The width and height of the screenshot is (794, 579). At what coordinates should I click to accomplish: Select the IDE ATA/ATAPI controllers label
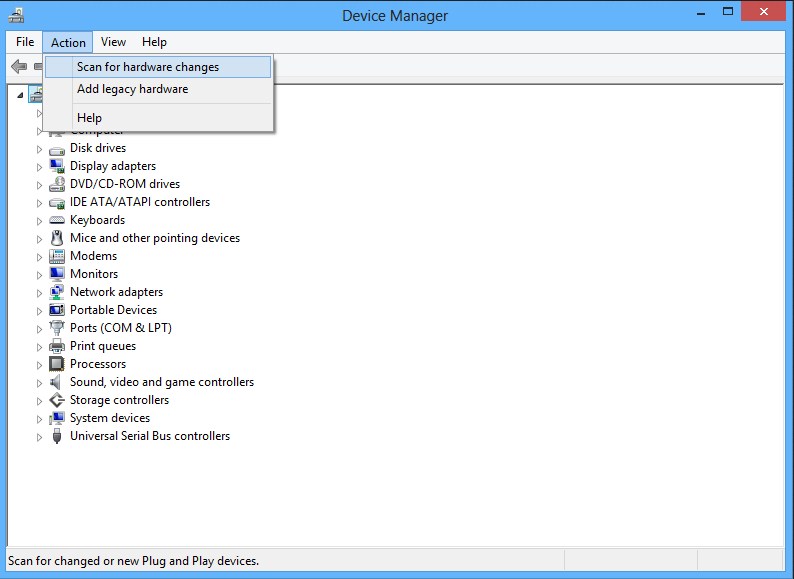[140, 202]
